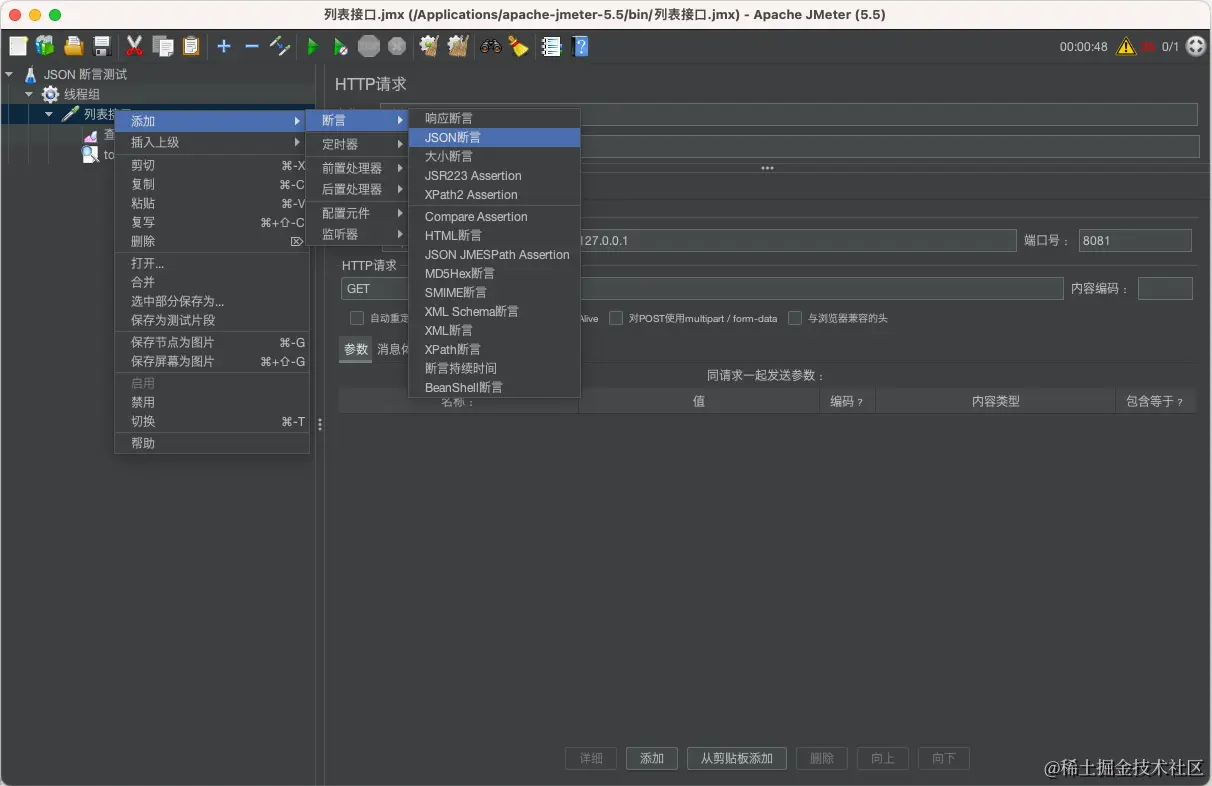
Task: Choose XPath2 Assertion menu item
Action: click(x=494, y=194)
